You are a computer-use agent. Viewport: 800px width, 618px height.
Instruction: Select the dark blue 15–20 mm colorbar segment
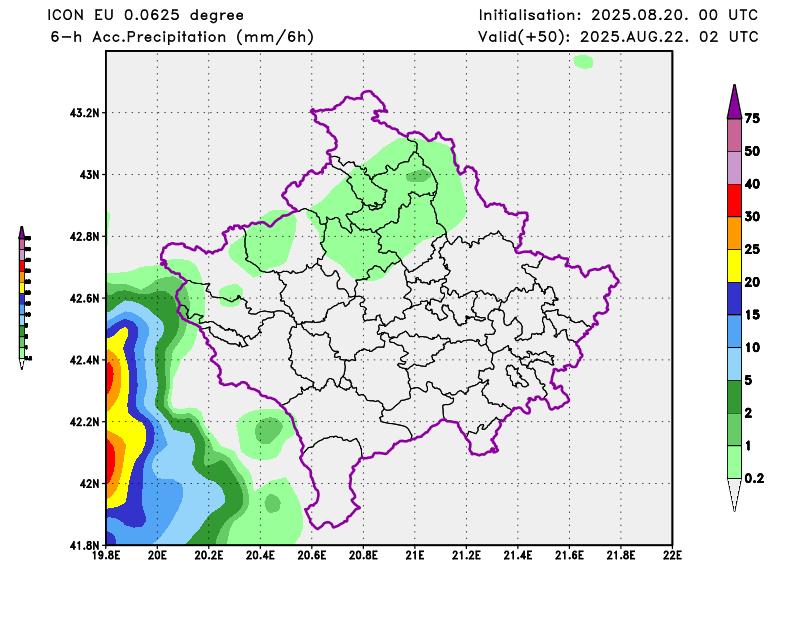[734, 299]
